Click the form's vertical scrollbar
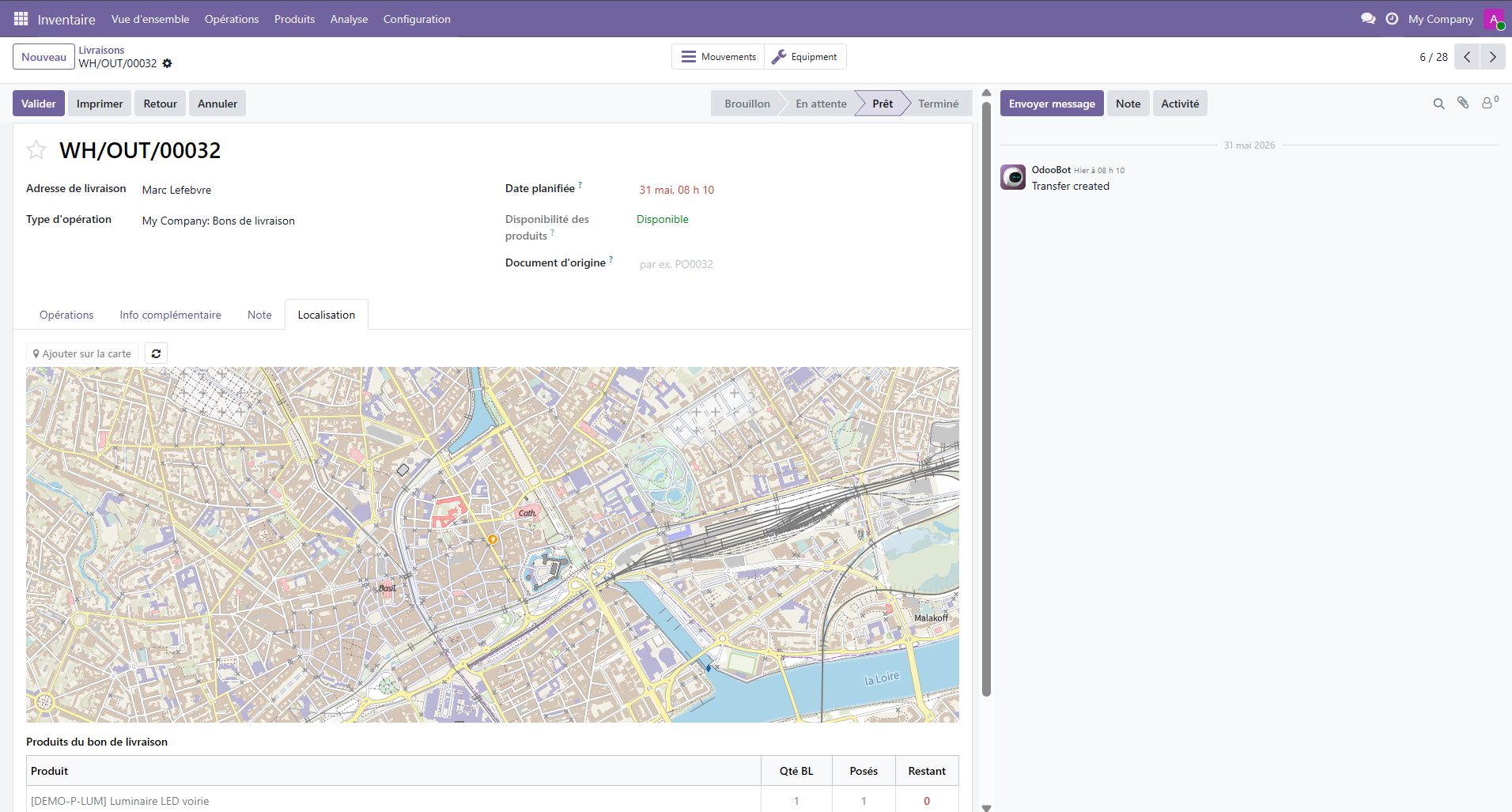The image size is (1512, 812). [986, 398]
